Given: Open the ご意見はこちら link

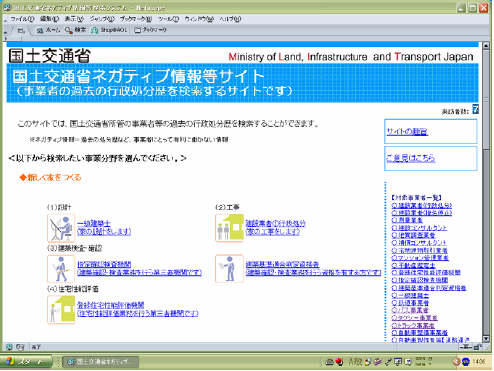Looking at the screenshot, I should 411,158.
